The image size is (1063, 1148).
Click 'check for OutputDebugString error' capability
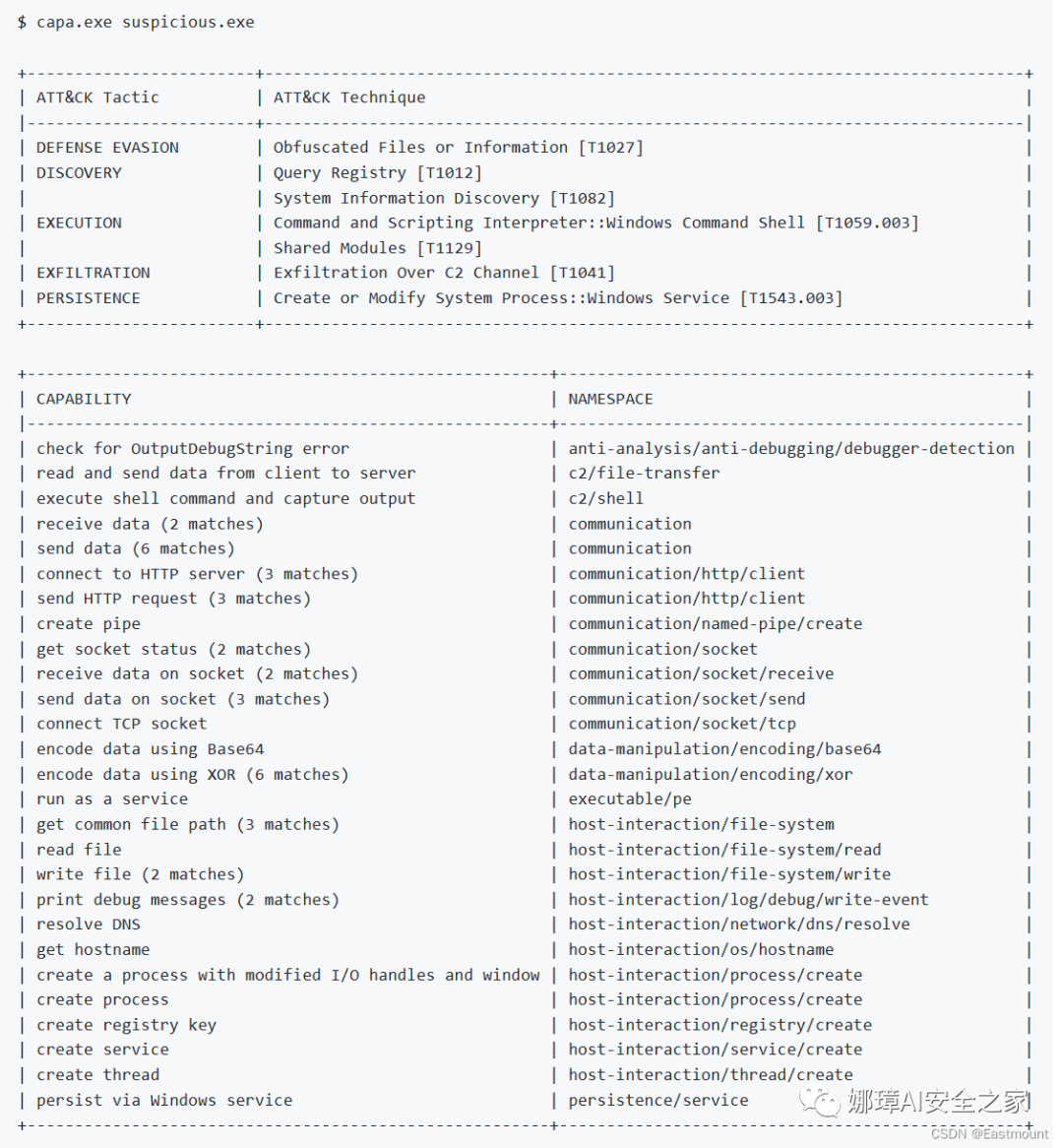(193, 449)
